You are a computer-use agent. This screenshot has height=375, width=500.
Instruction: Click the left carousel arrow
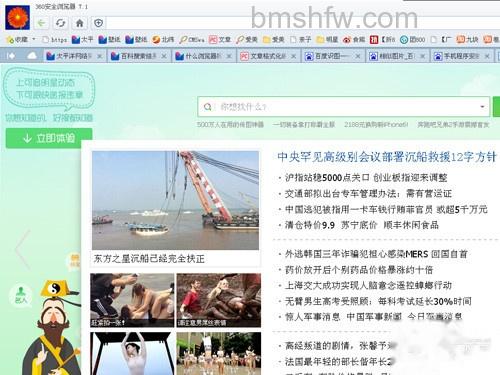tap(23, 249)
